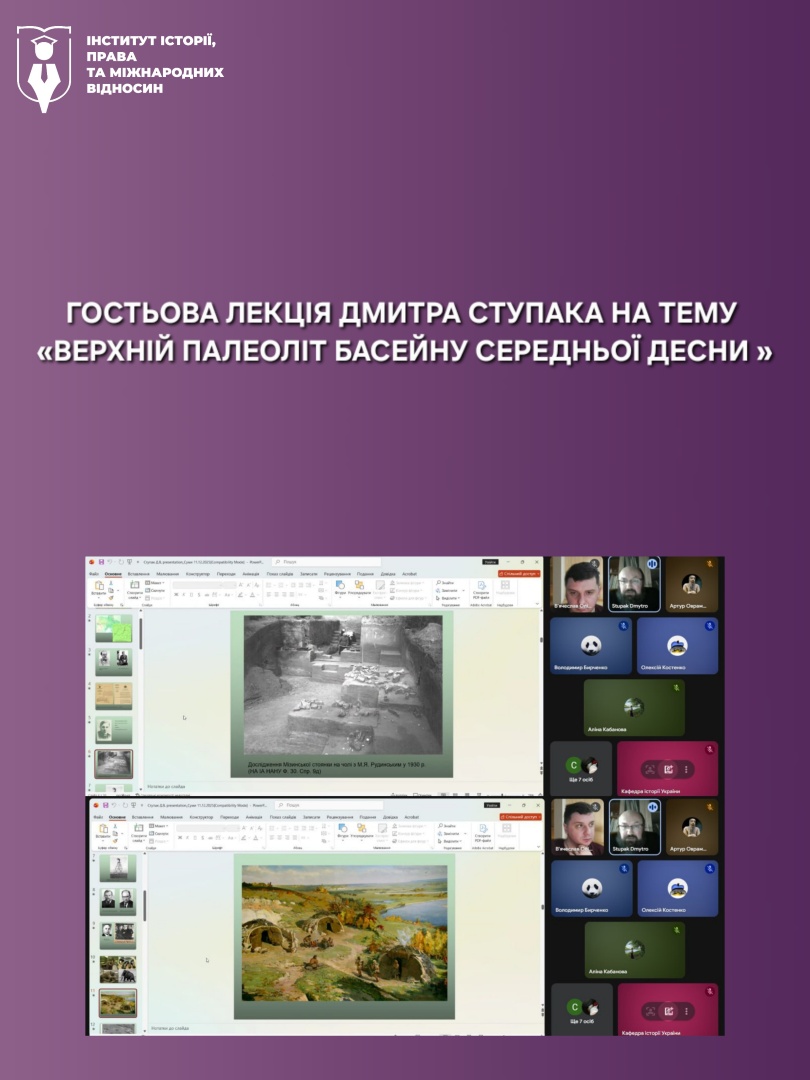Image resolution: width=810 pixels, height=1080 pixels.
Task: Click Save icon in title bar above excavation slide
Action: [100, 562]
